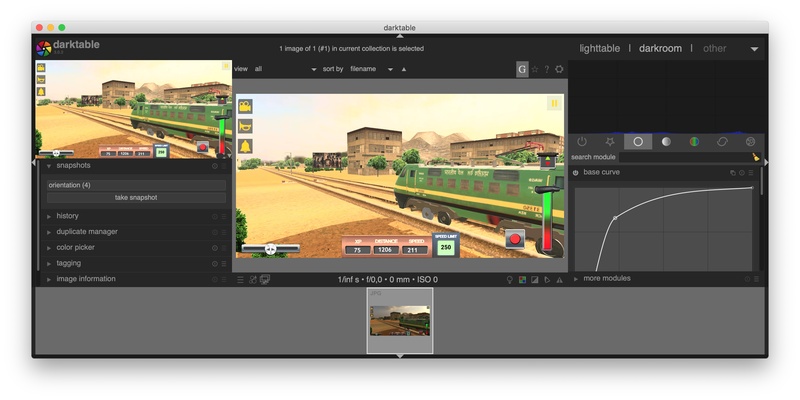
Task: Collapse the top panel arrow
Action: (400, 36)
